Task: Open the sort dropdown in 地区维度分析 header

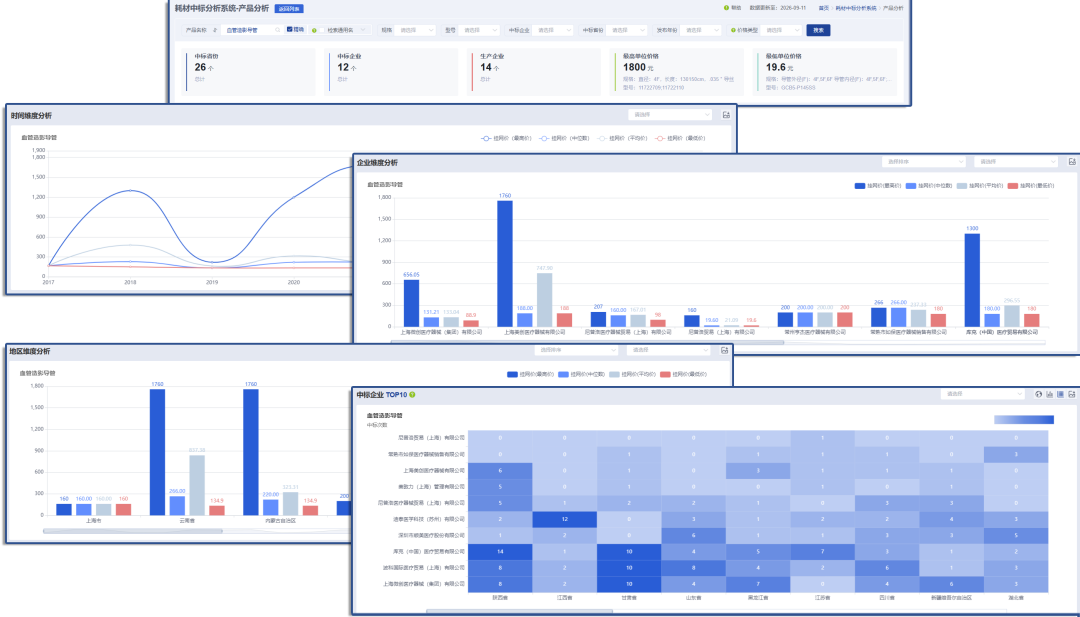Action: click(577, 351)
